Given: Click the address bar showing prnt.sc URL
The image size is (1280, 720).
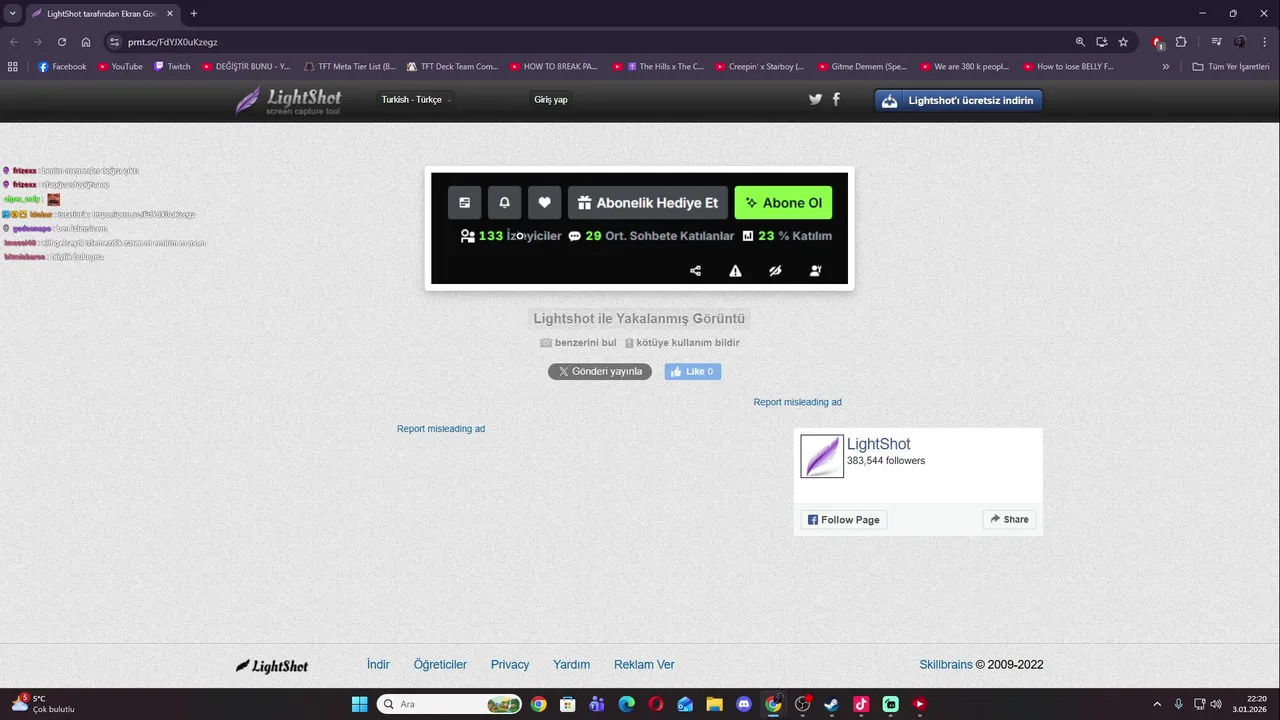Looking at the screenshot, I should tap(590, 42).
